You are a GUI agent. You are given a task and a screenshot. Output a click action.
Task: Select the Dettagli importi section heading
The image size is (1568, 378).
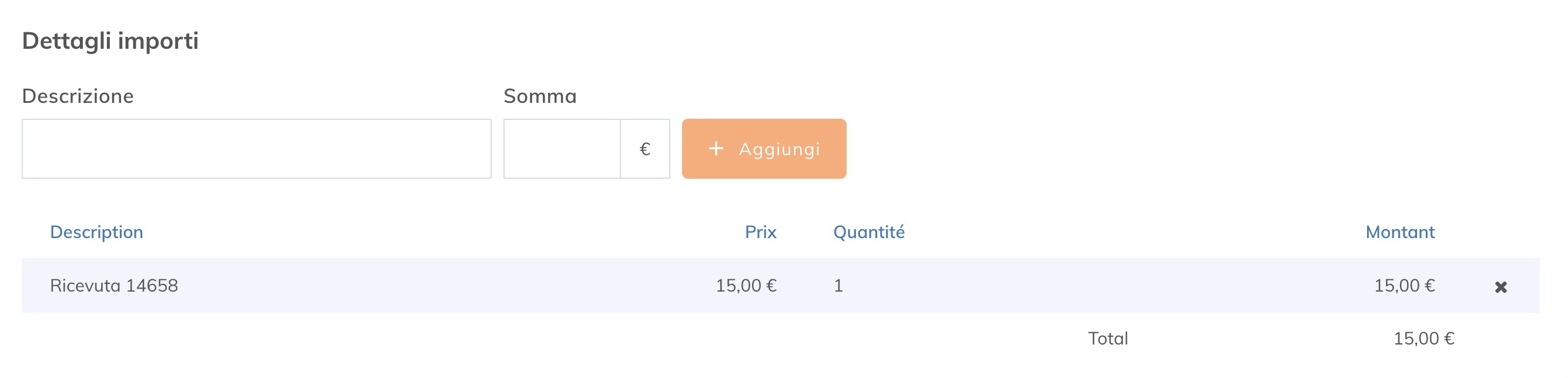[x=110, y=40]
